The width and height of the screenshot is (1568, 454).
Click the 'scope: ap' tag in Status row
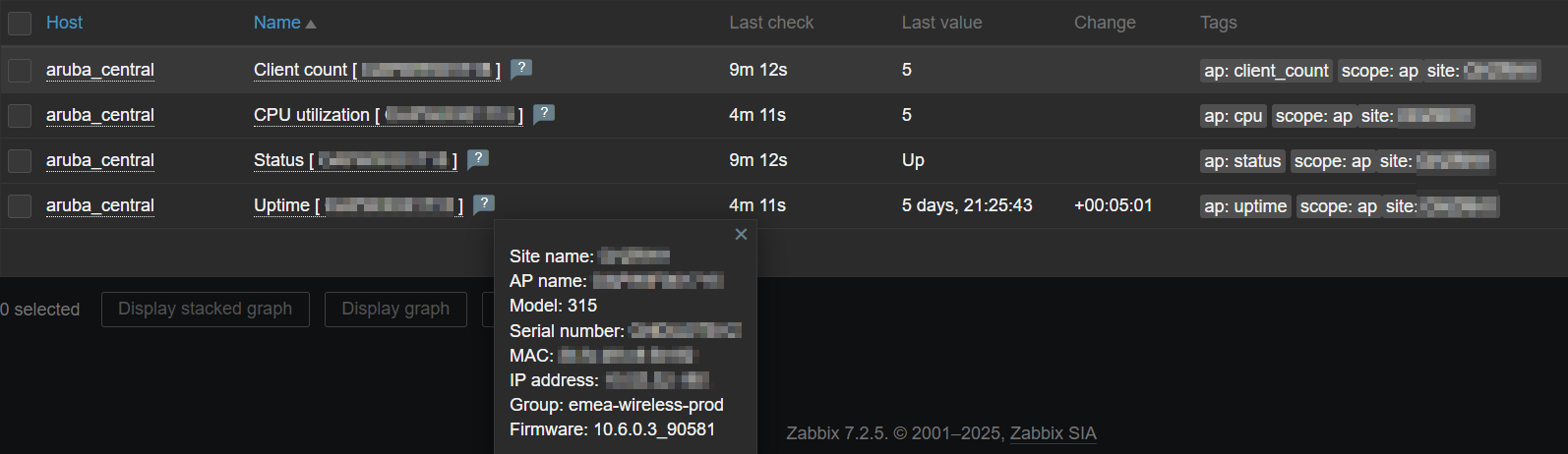tap(1332, 161)
